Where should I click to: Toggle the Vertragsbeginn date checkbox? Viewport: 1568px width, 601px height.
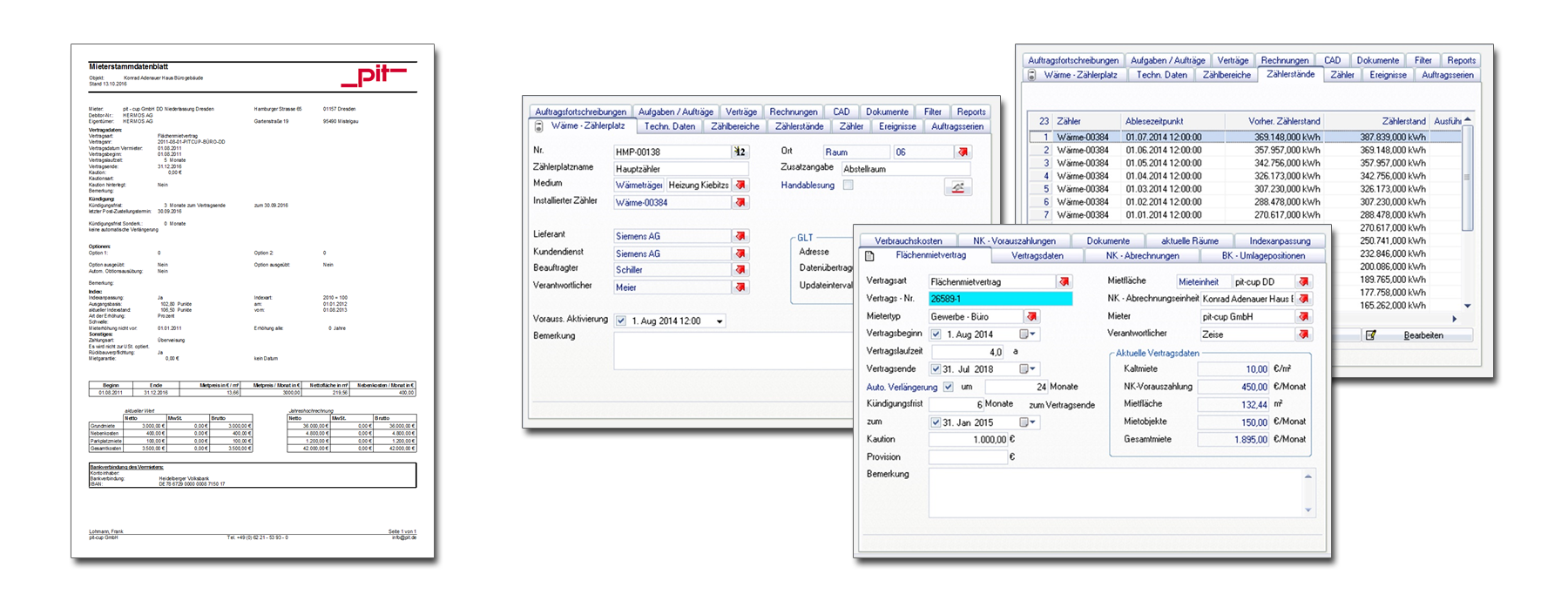click(936, 334)
